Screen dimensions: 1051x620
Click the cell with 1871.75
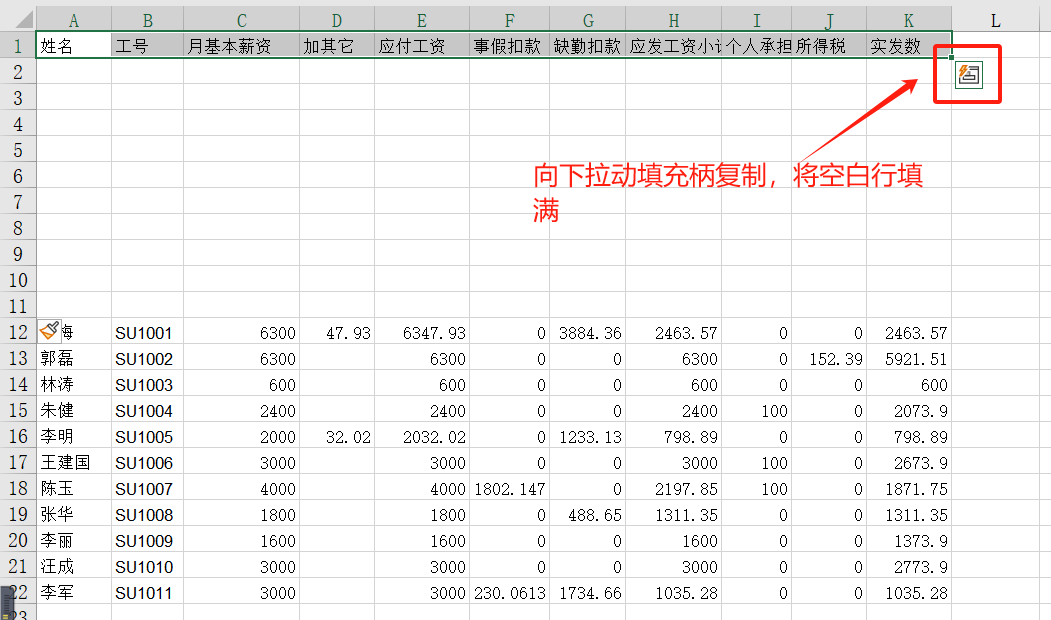tap(909, 488)
